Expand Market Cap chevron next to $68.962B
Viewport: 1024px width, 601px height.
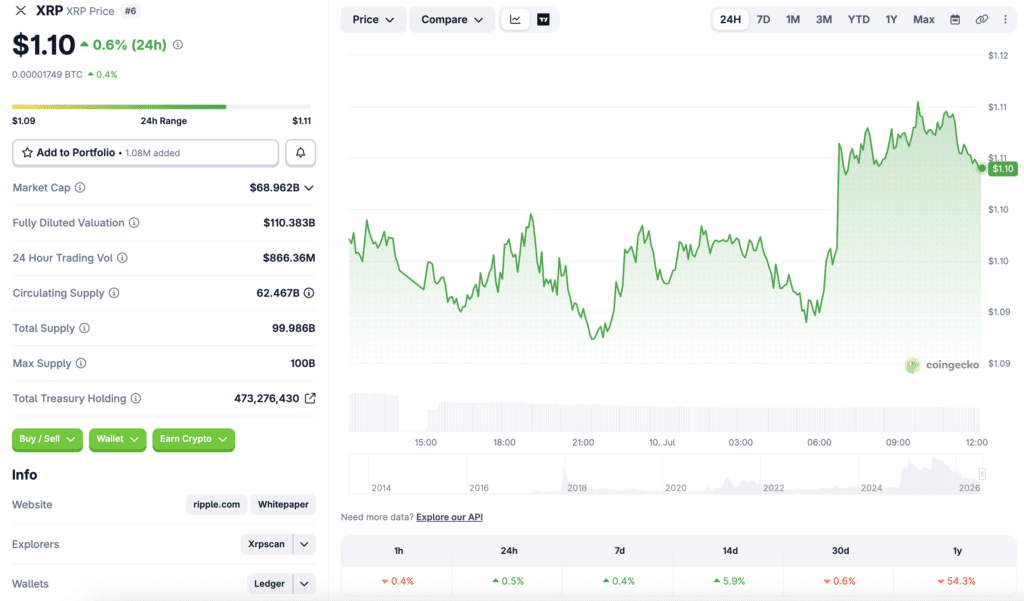click(x=309, y=188)
